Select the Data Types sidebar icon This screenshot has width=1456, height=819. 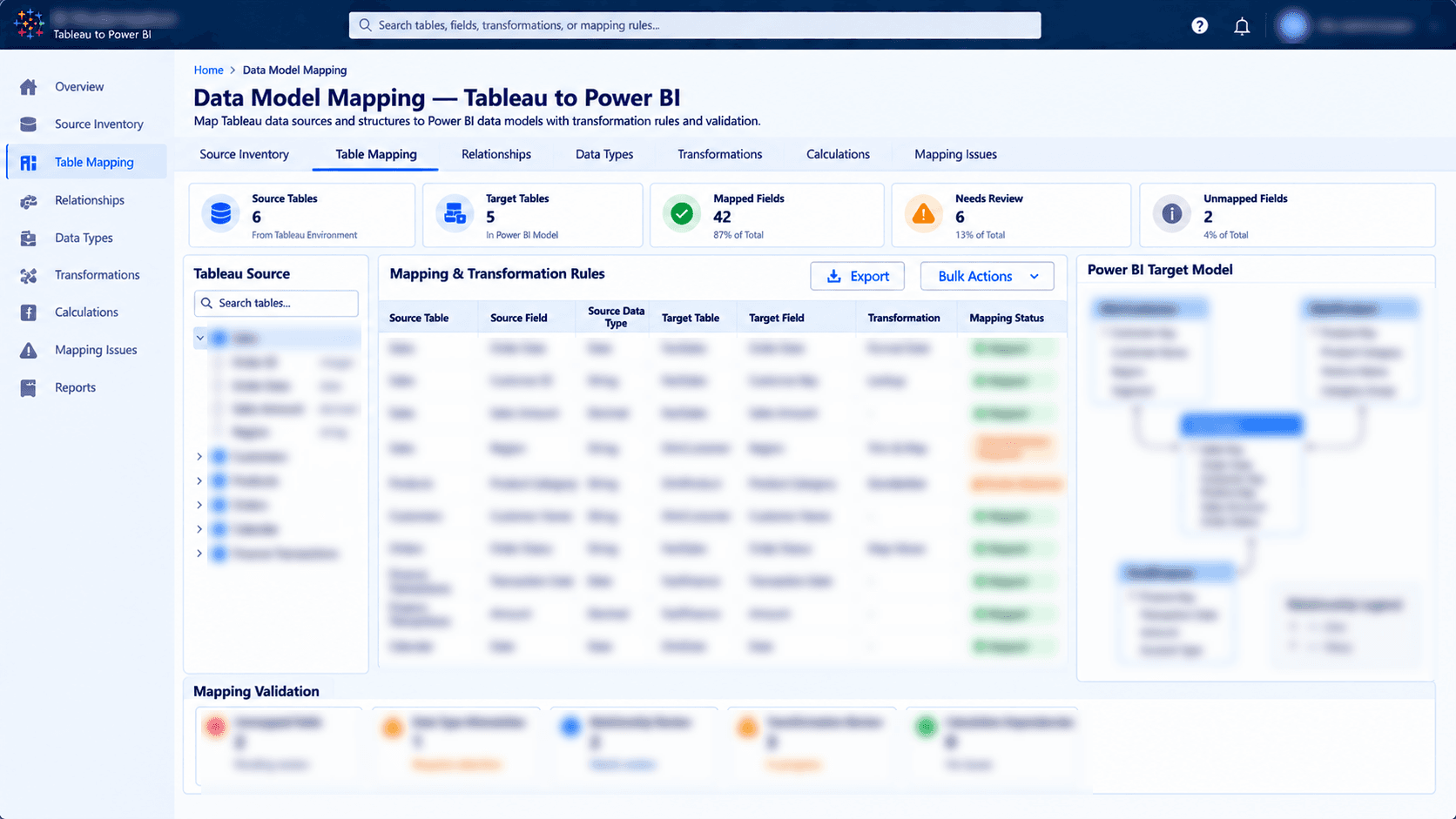(x=29, y=238)
